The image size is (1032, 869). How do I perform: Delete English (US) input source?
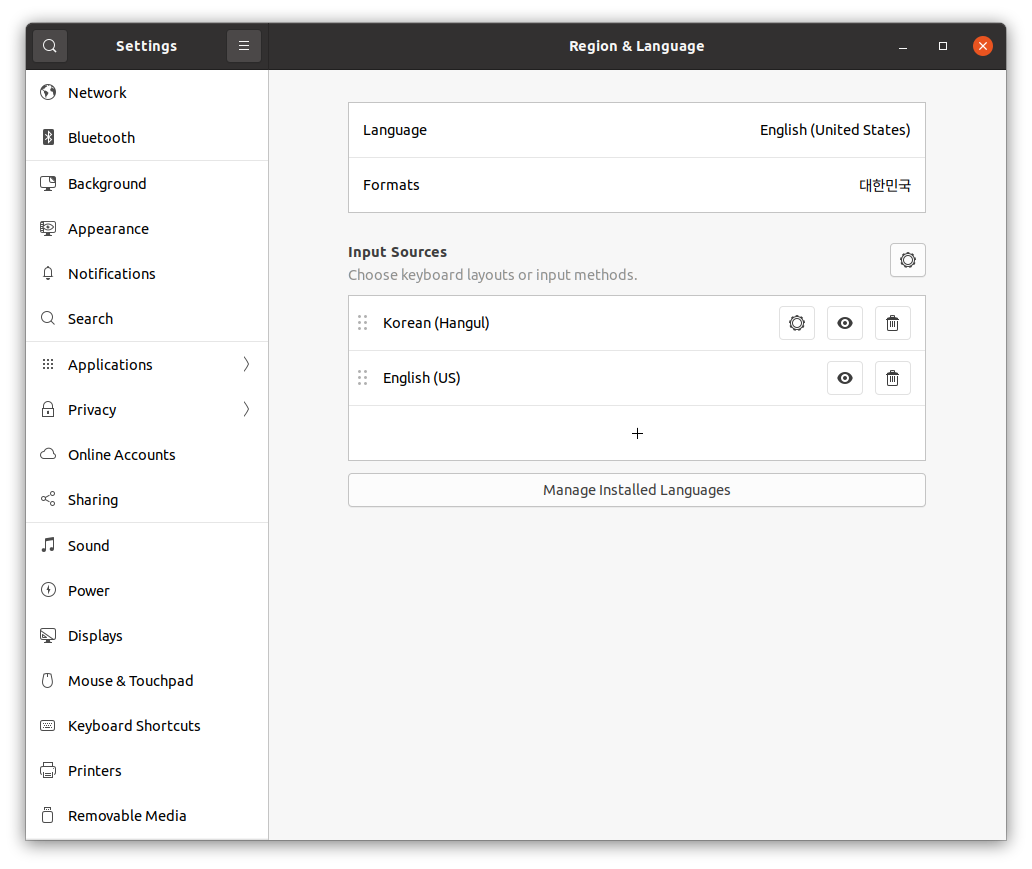(x=892, y=378)
